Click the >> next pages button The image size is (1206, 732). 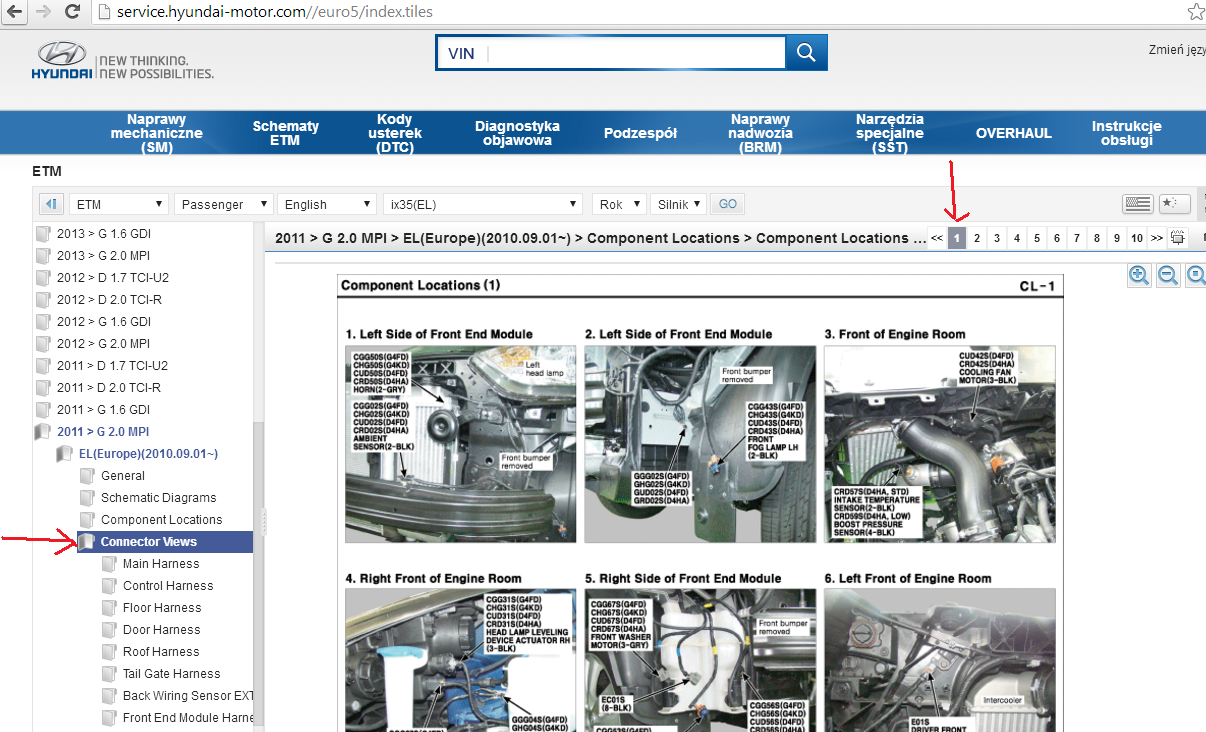tap(1156, 238)
